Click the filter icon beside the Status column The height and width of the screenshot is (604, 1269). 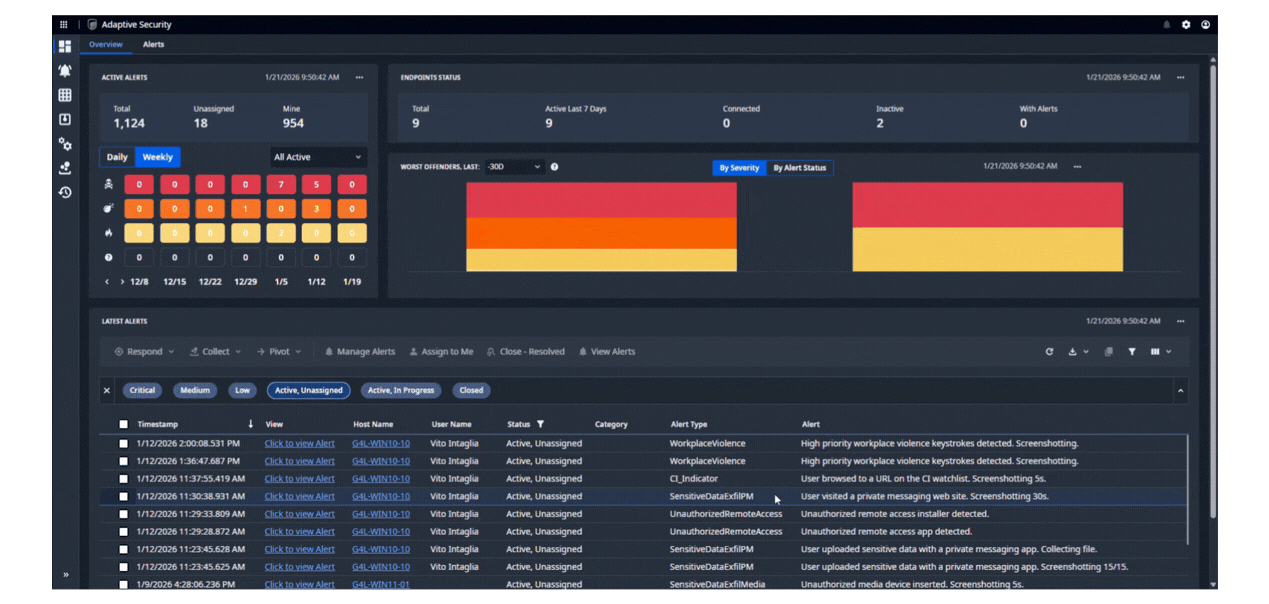coord(540,424)
